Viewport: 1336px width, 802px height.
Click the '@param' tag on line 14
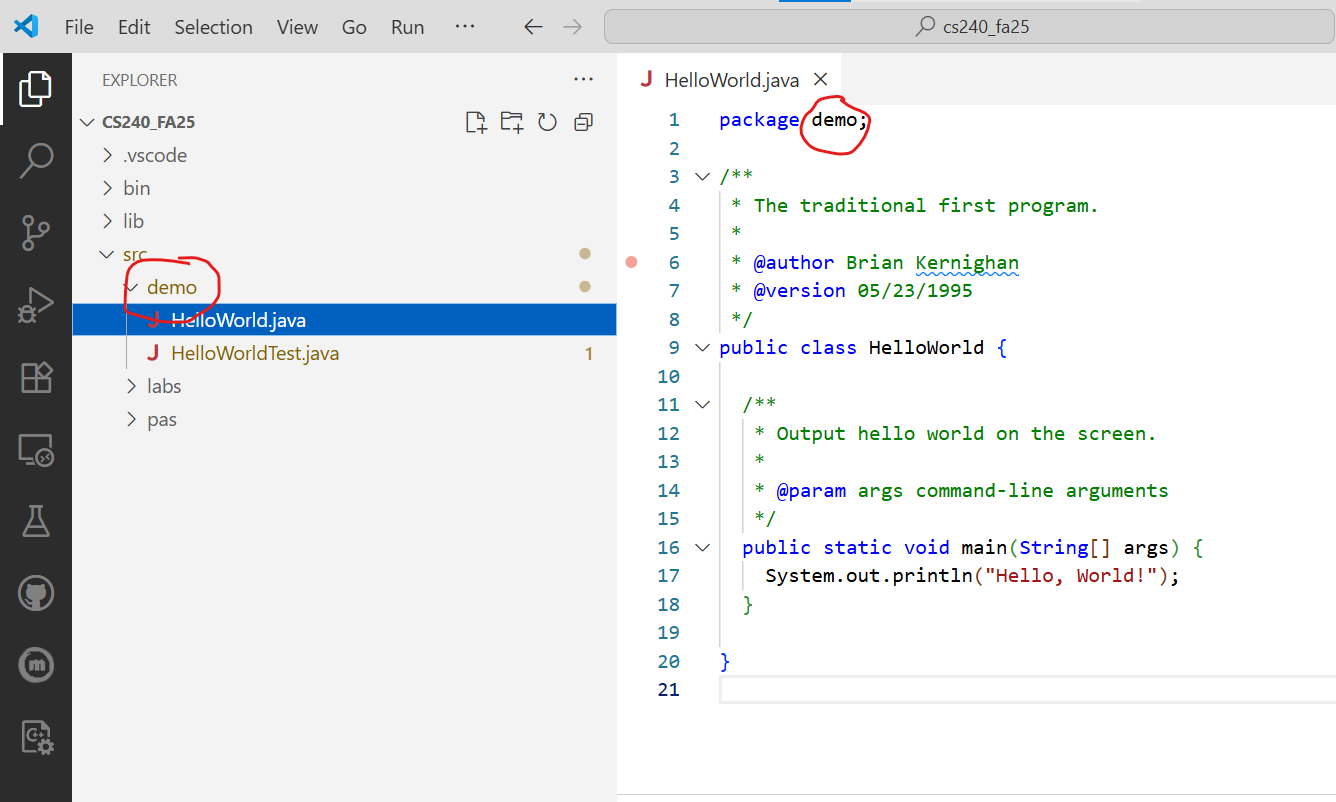coord(811,491)
